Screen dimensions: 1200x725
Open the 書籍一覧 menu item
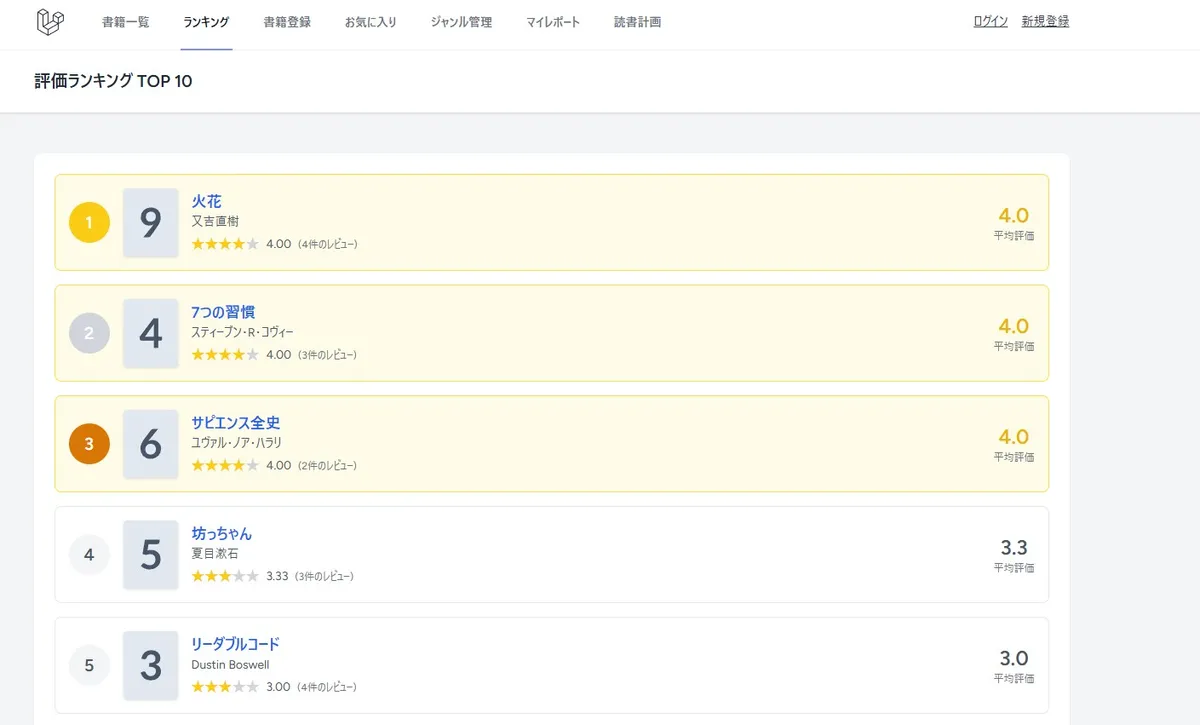tap(126, 22)
